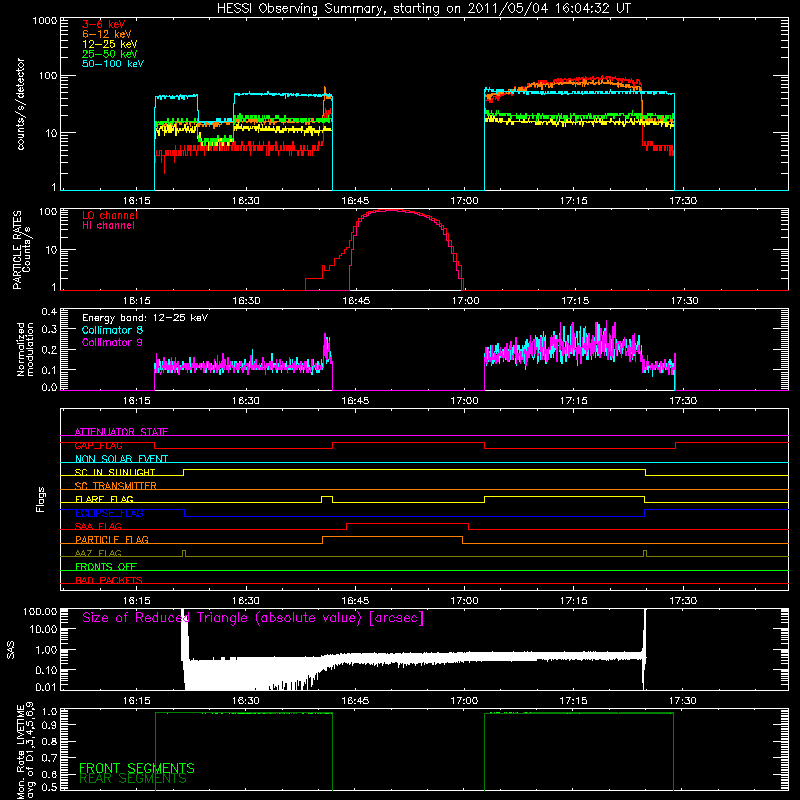Click the Collimator 9 legend label
Image resolution: width=800 pixels, height=800 pixels.
(x=113, y=342)
